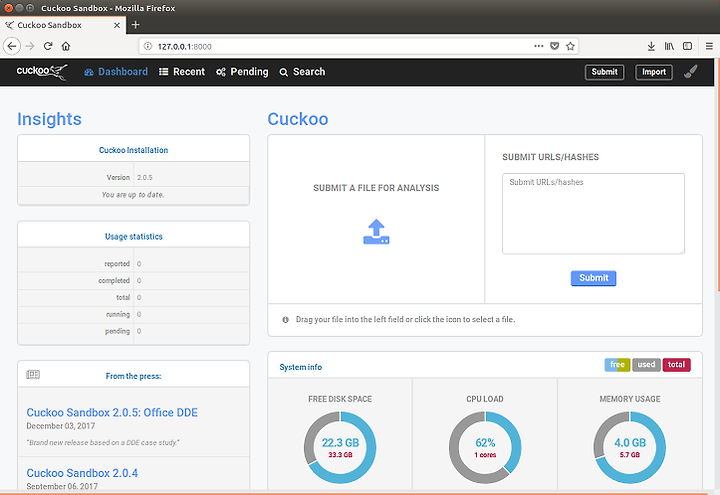Open Cuckoo Sandbox 2.0.4 article
The image size is (720, 495).
(82, 473)
